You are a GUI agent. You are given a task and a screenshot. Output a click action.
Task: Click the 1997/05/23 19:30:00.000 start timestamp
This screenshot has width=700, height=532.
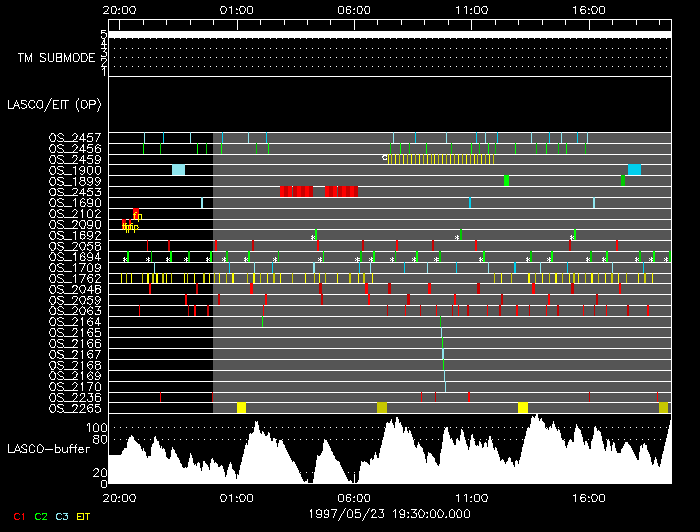pos(389,514)
